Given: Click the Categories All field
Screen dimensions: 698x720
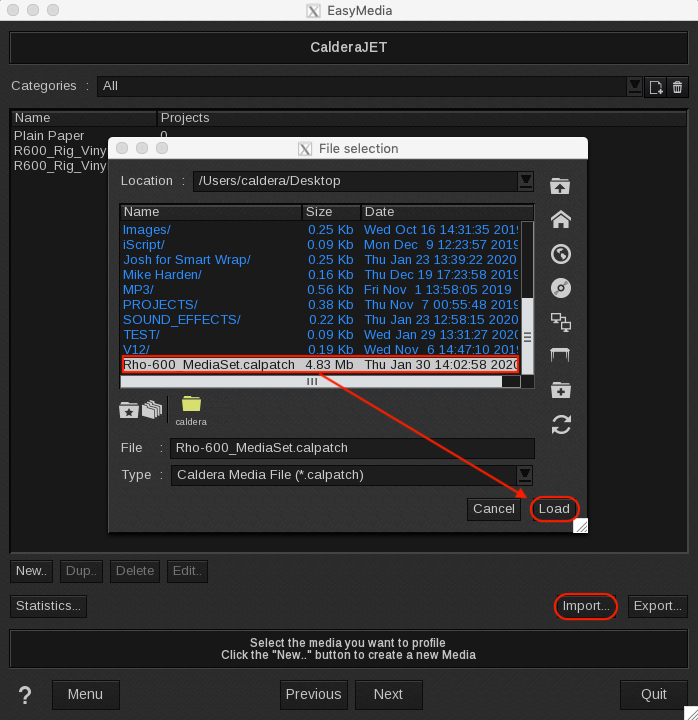Looking at the screenshot, I should tap(362, 86).
